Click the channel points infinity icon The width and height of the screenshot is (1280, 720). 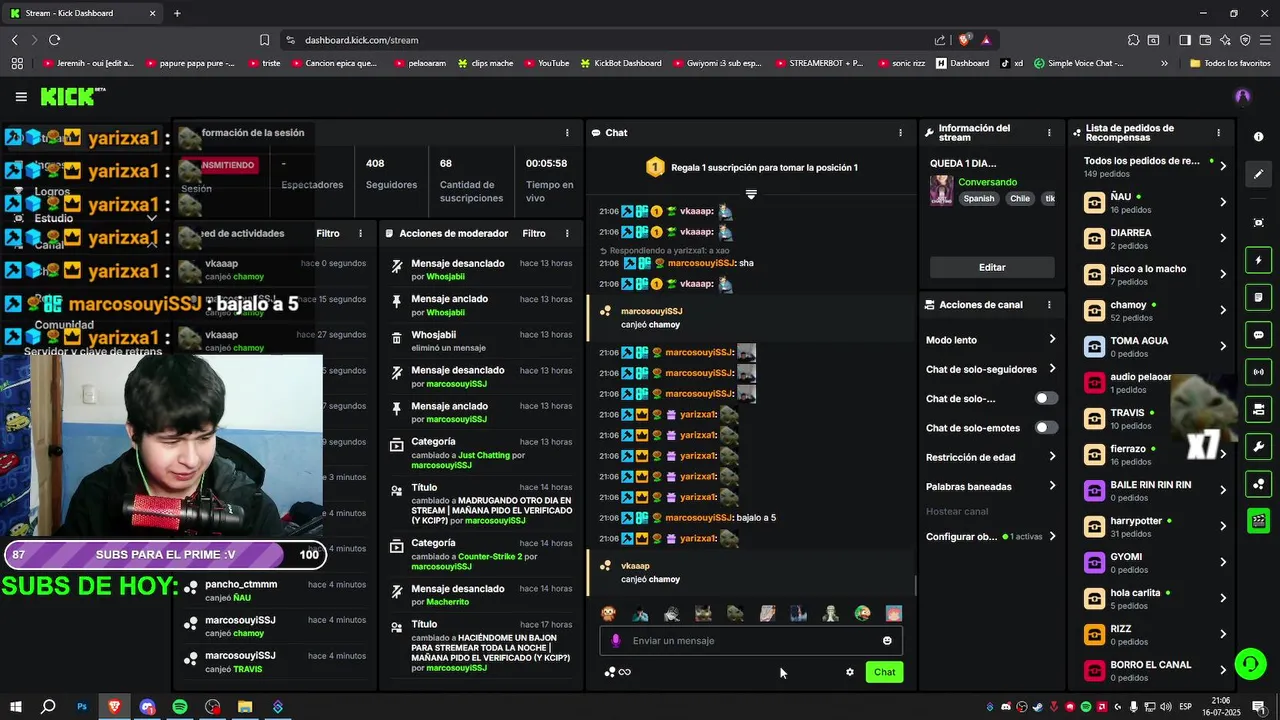point(618,672)
